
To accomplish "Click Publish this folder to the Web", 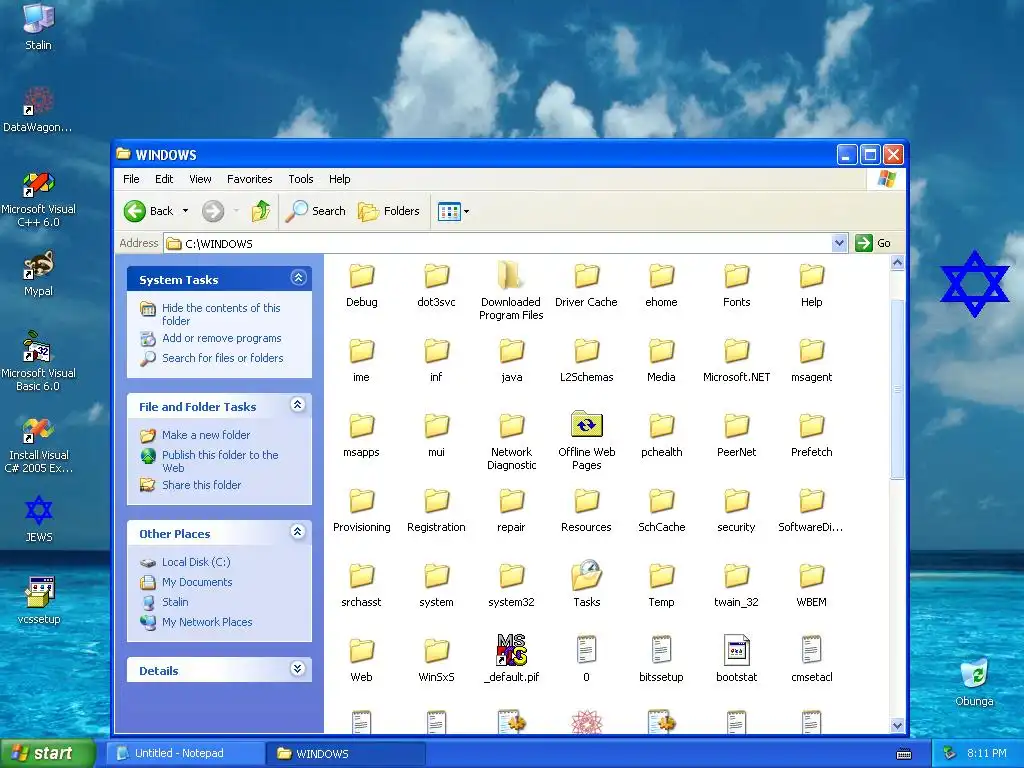I will tap(220, 461).
